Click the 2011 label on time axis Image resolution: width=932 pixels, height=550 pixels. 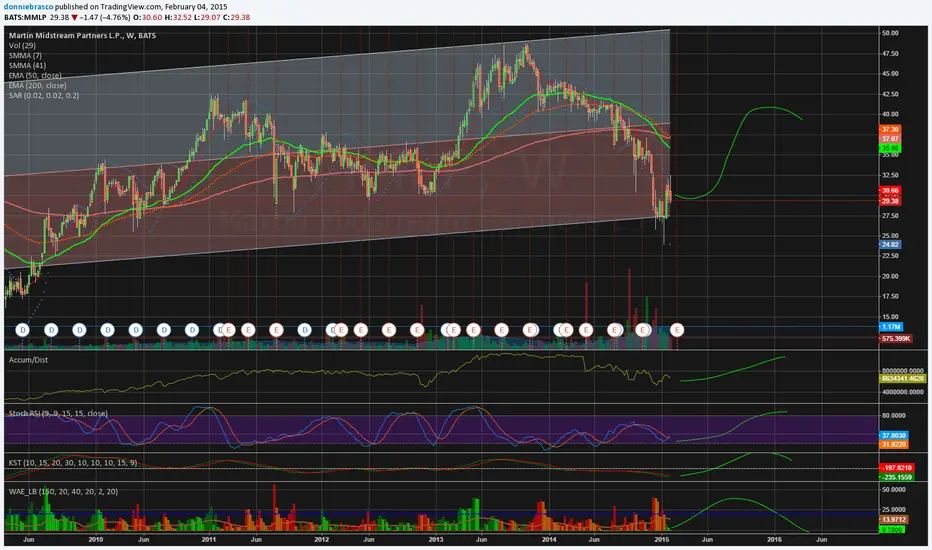coord(209,540)
